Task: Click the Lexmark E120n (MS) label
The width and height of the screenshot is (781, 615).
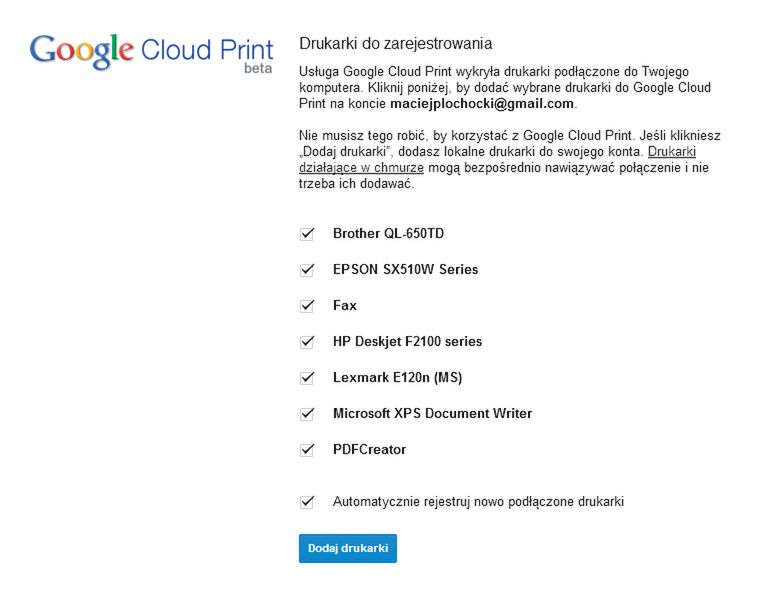Action: (397, 378)
